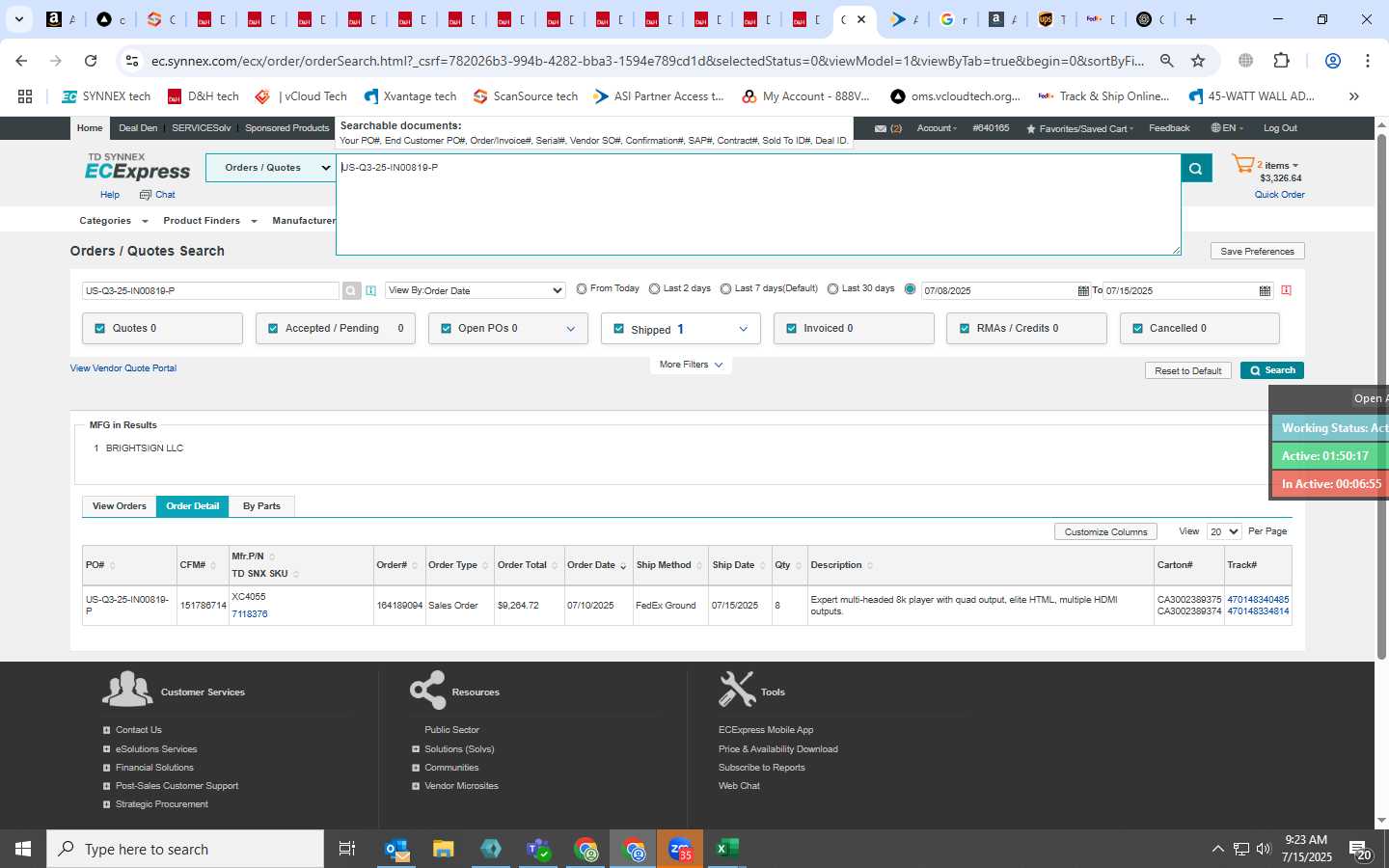Open the View By:Order Date dropdown
Screen dimensions: 1389x868
click(476, 290)
